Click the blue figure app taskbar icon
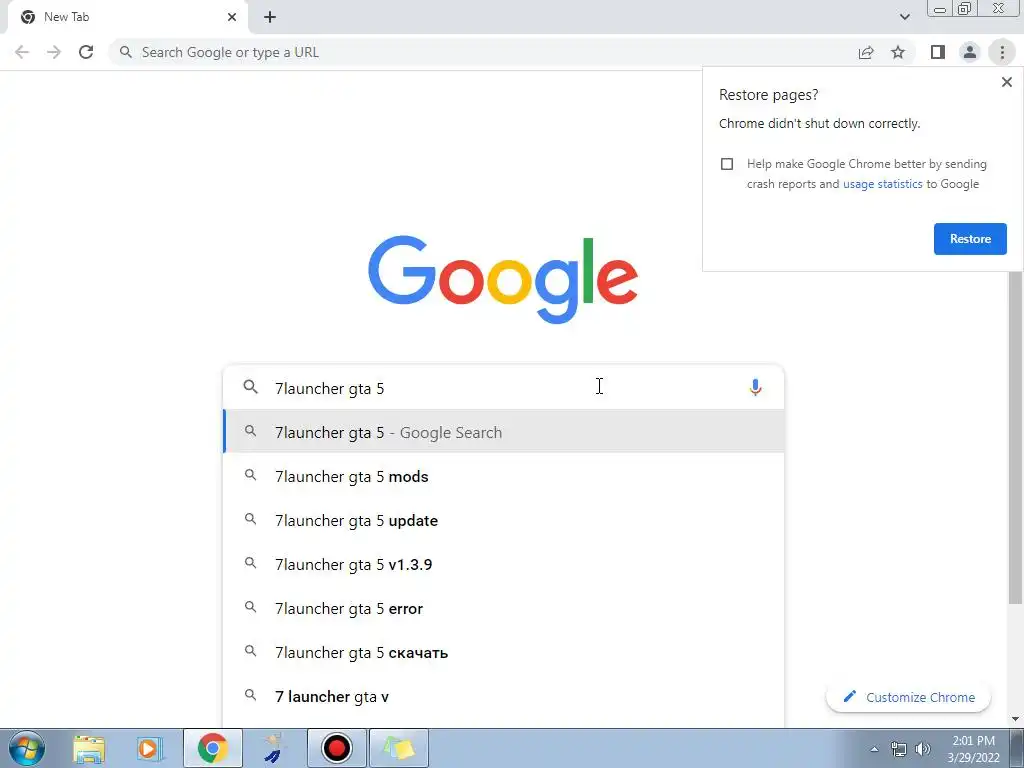The width and height of the screenshot is (1024, 768). [x=275, y=748]
